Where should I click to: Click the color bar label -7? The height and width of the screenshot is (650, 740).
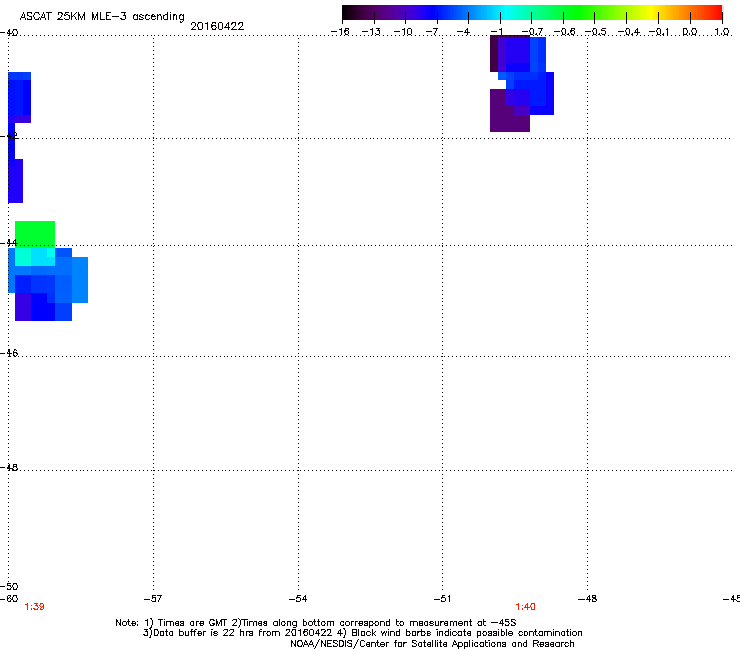pyautogui.click(x=432, y=32)
